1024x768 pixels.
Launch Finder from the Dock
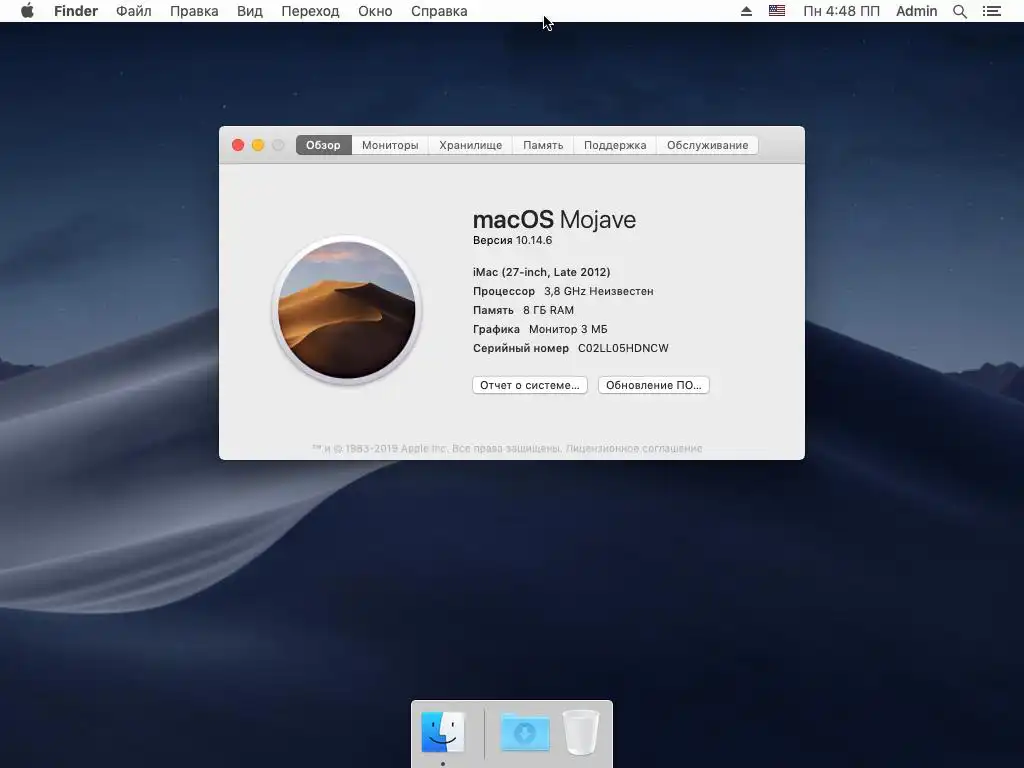[443, 731]
